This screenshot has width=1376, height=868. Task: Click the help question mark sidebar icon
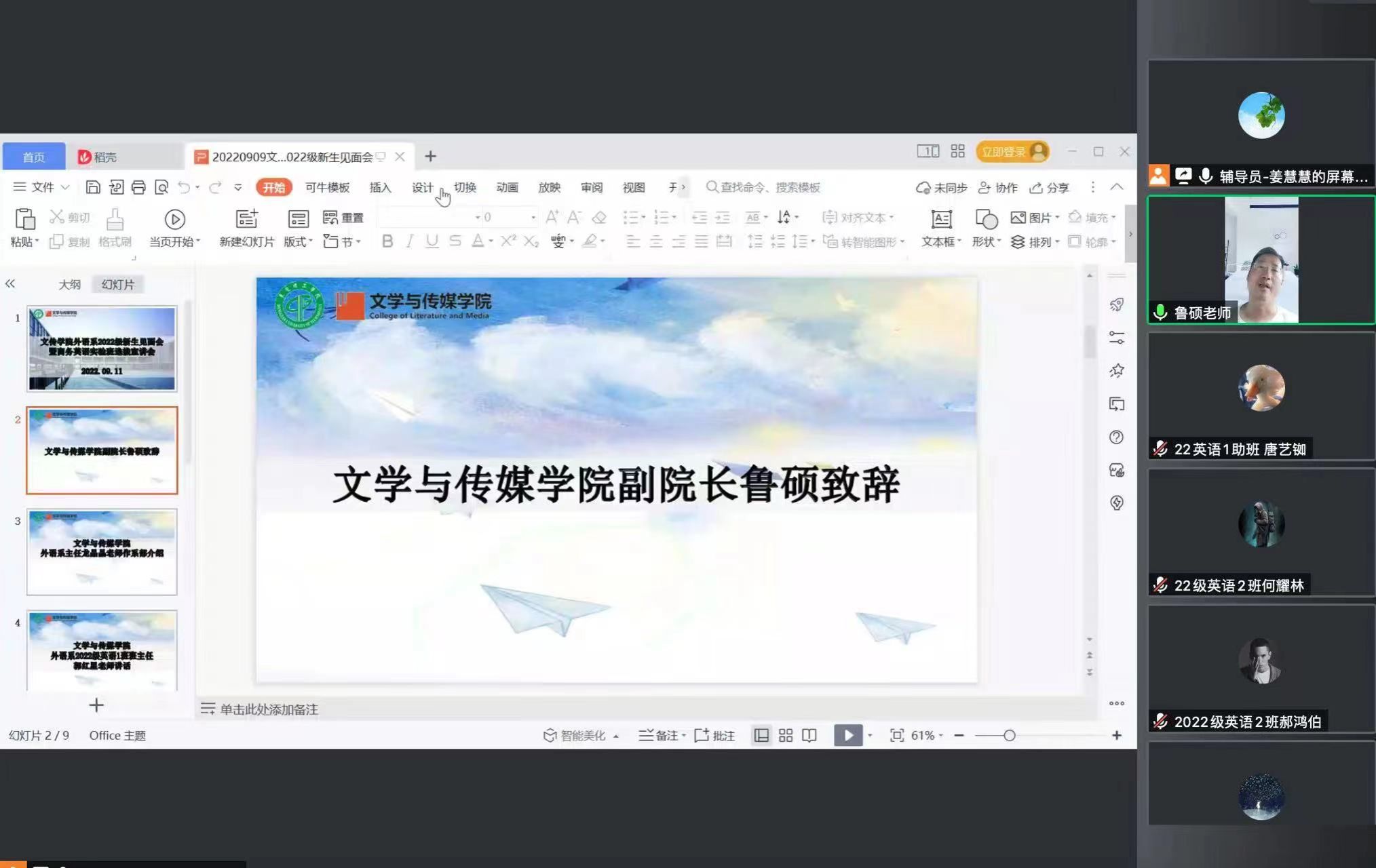click(x=1116, y=437)
